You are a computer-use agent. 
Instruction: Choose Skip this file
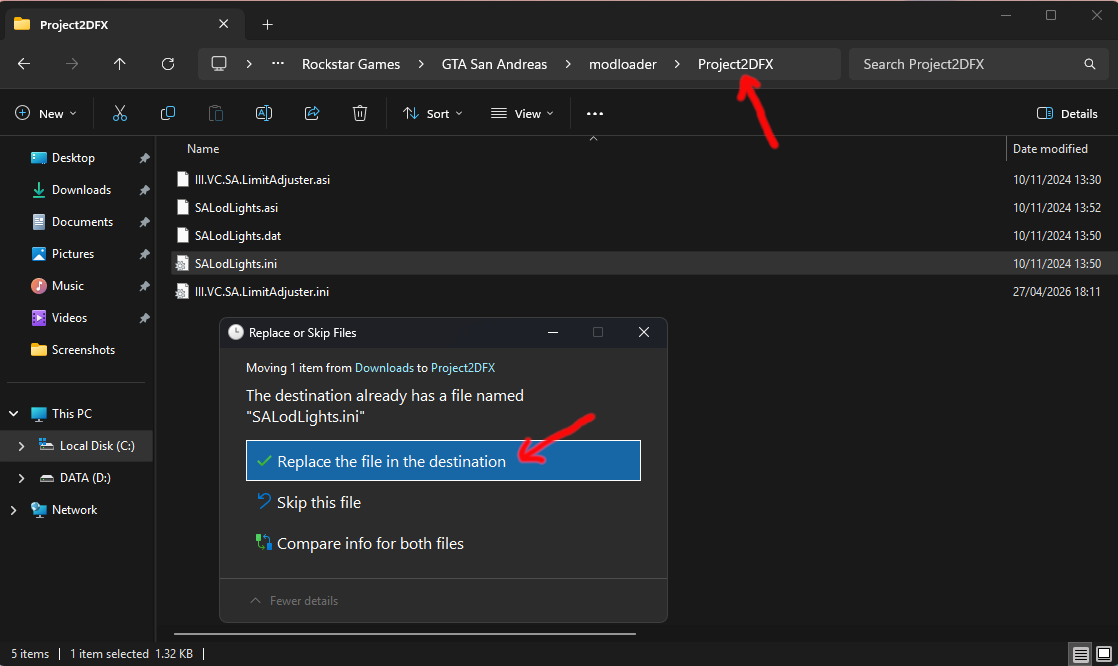319,502
